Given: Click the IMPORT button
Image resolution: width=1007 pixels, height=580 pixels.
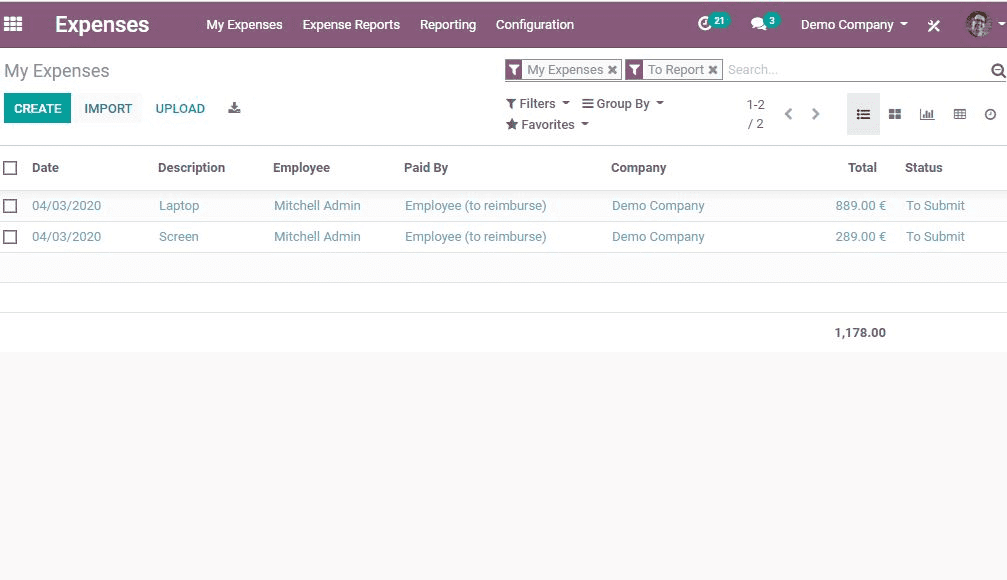Looking at the screenshot, I should 108,109.
